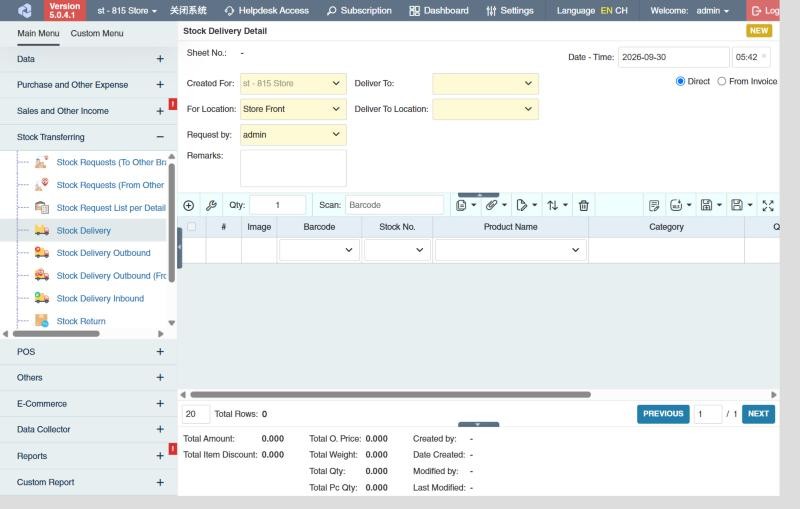Viewport: 800px width, 509px height.
Task: Open the paperclip attachment icon
Action: click(x=491, y=205)
